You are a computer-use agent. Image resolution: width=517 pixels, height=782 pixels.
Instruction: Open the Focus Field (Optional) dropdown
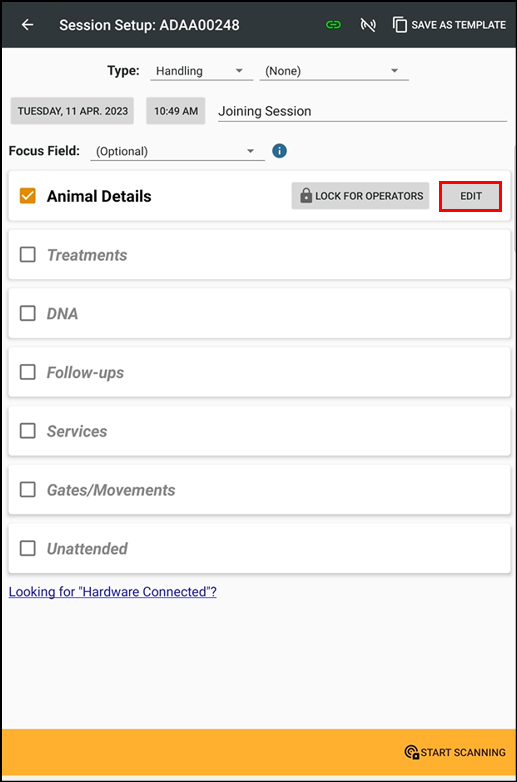click(177, 151)
